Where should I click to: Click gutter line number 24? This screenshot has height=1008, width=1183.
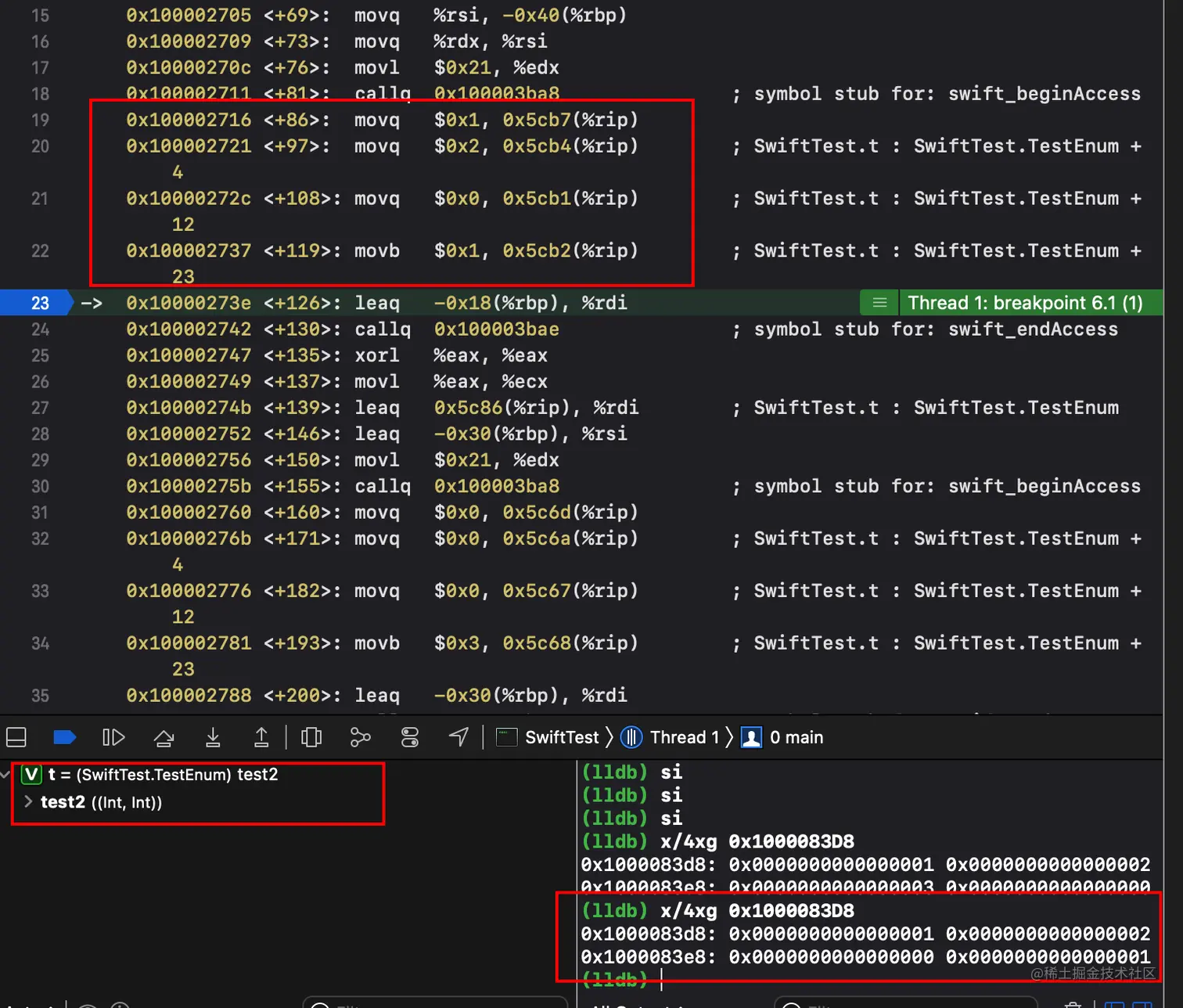40,329
